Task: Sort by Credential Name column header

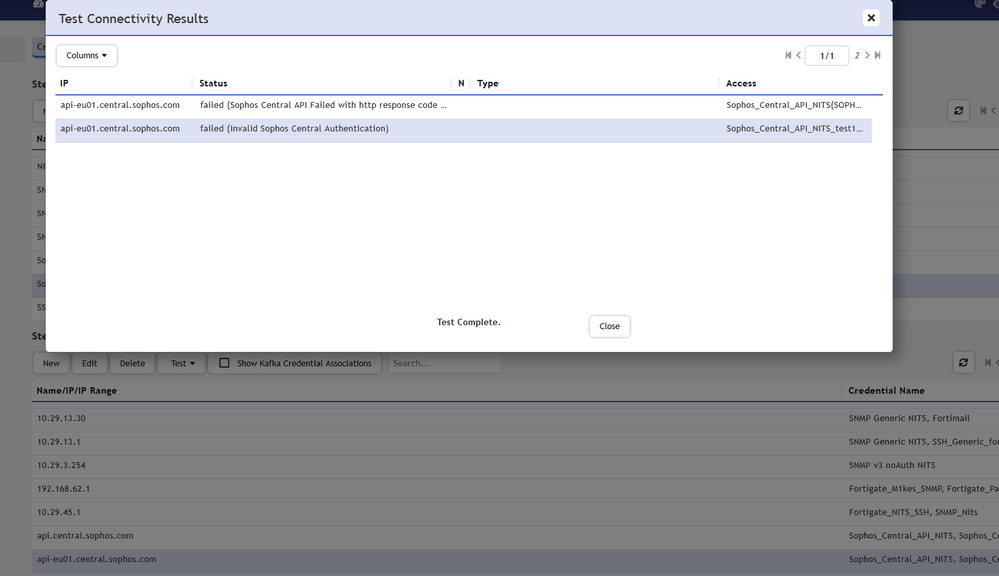Action: pos(886,391)
